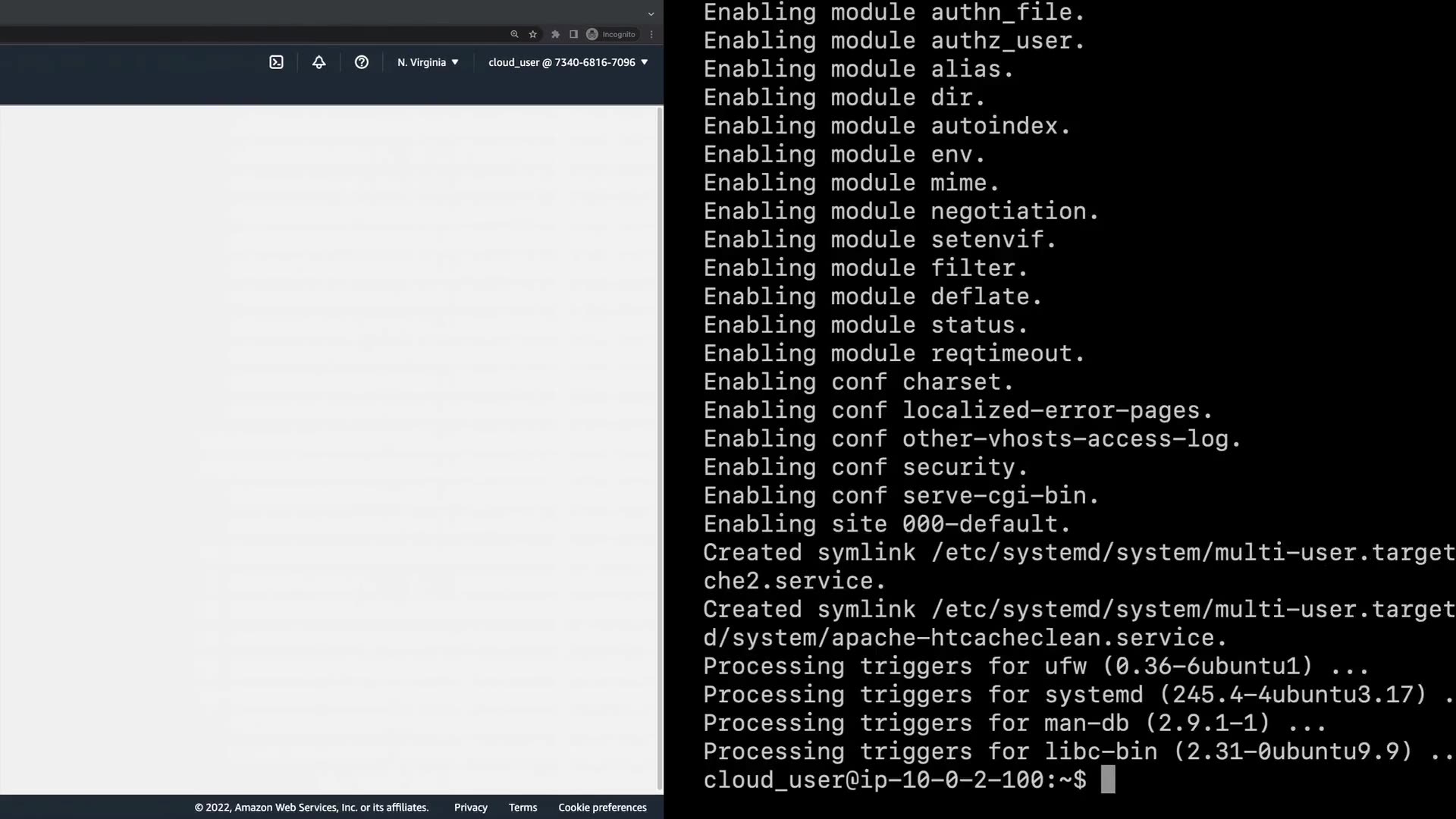Toggle the browser side panel icon
This screenshot has height=819, width=1456.
click(573, 34)
